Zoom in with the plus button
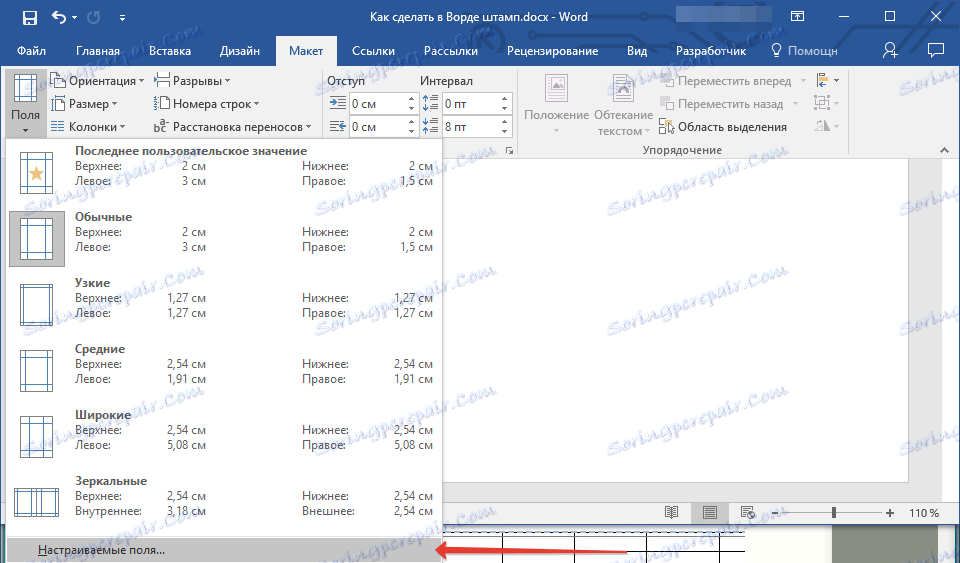Viewport: 960px width, 563px height. pos(890,513)
